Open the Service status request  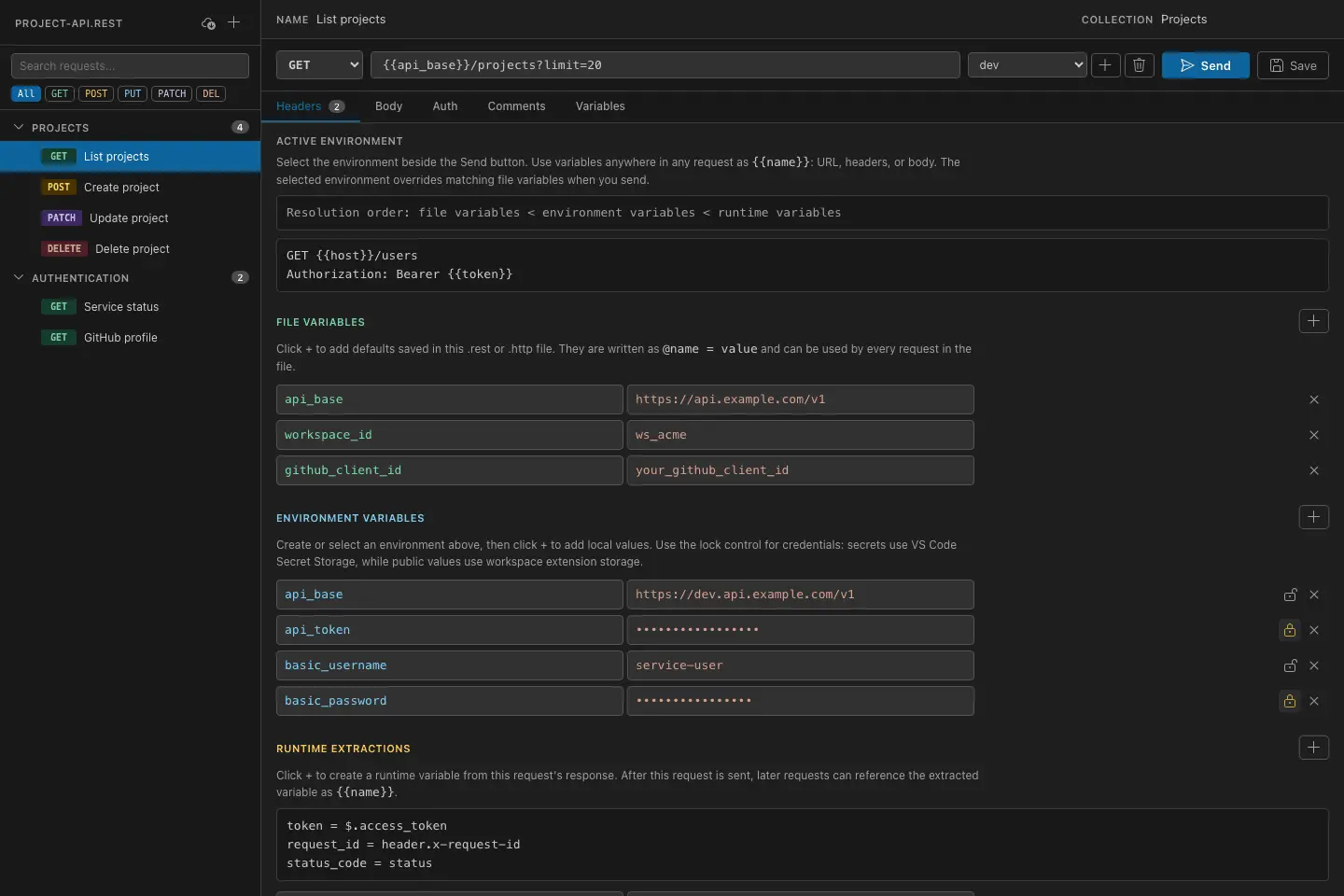click(x=130, y=307)
